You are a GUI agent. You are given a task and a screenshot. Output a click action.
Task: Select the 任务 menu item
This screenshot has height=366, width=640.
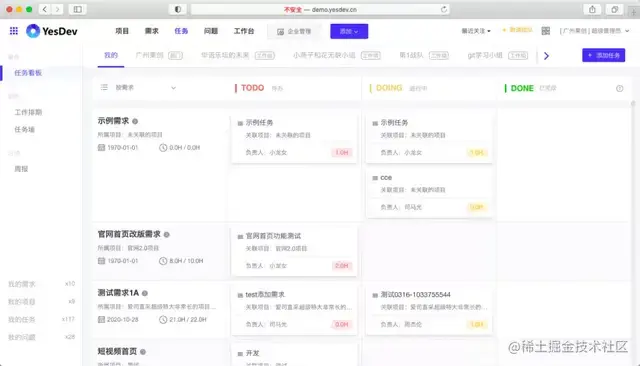tap(181, 31)
